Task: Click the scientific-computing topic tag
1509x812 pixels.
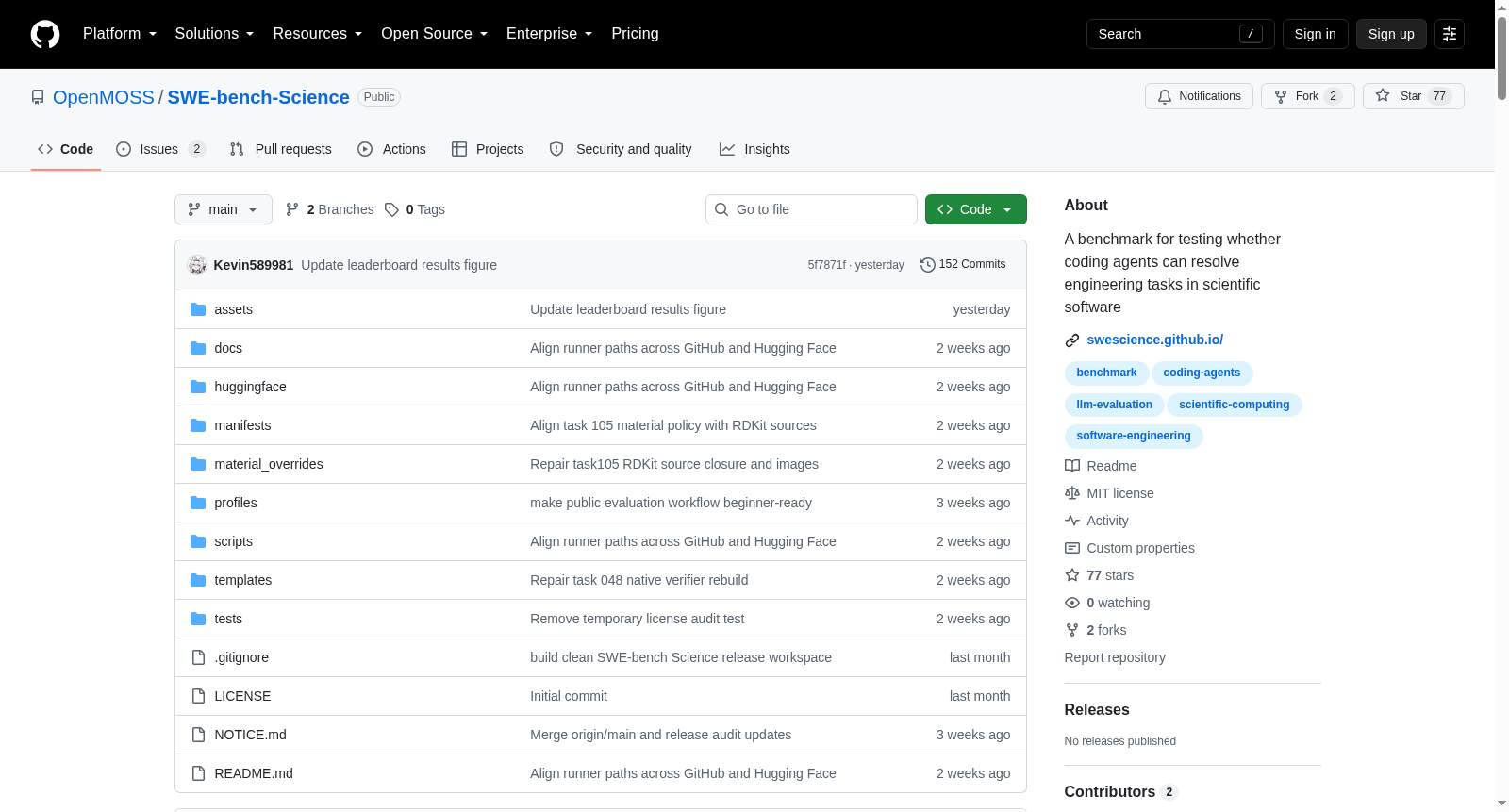Action: [1235, 405]
